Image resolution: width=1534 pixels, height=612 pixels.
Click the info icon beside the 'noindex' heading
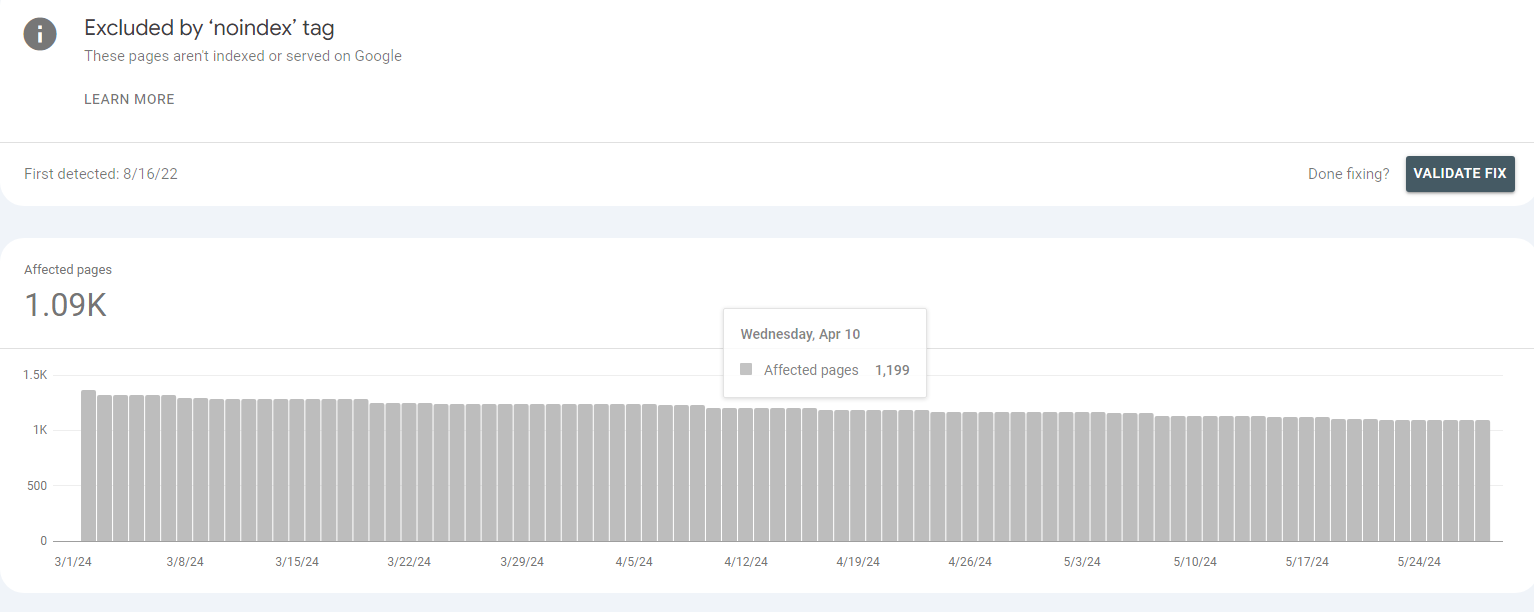tap(40, 34)
